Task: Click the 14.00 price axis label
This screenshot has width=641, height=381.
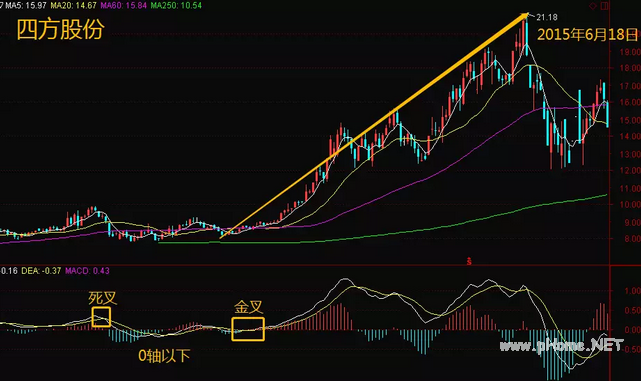Action: pos(630,137)
